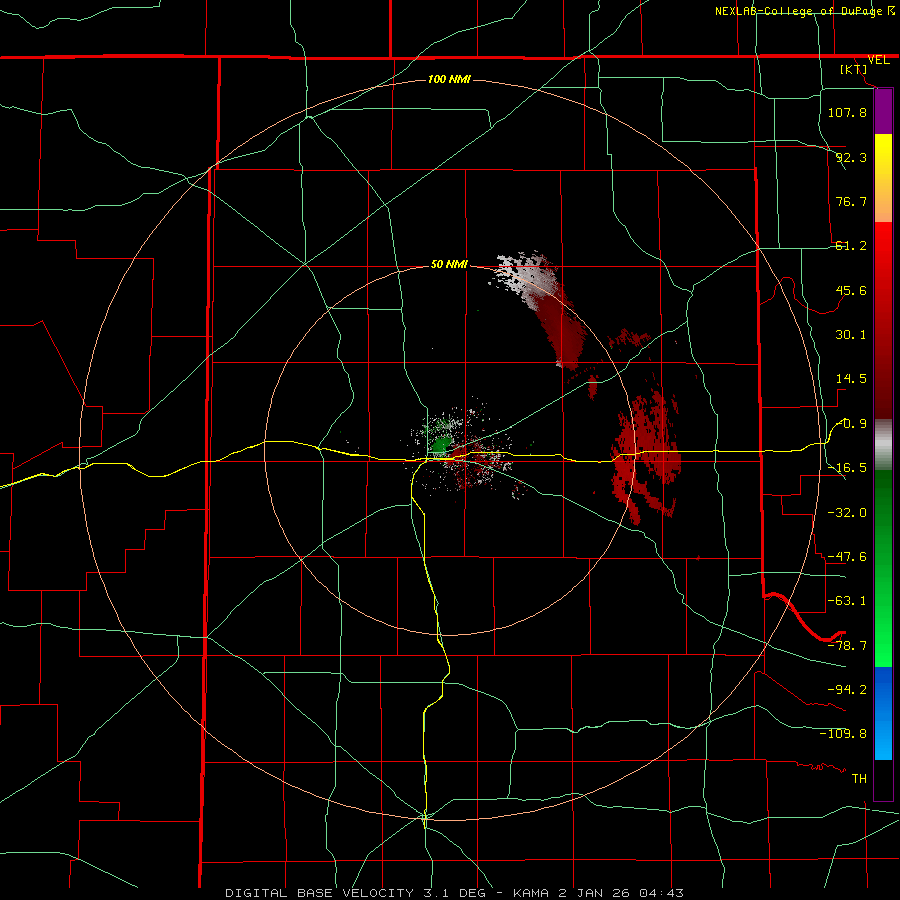Click the 76.7 velocity scale value

click(x=851, y=201)
